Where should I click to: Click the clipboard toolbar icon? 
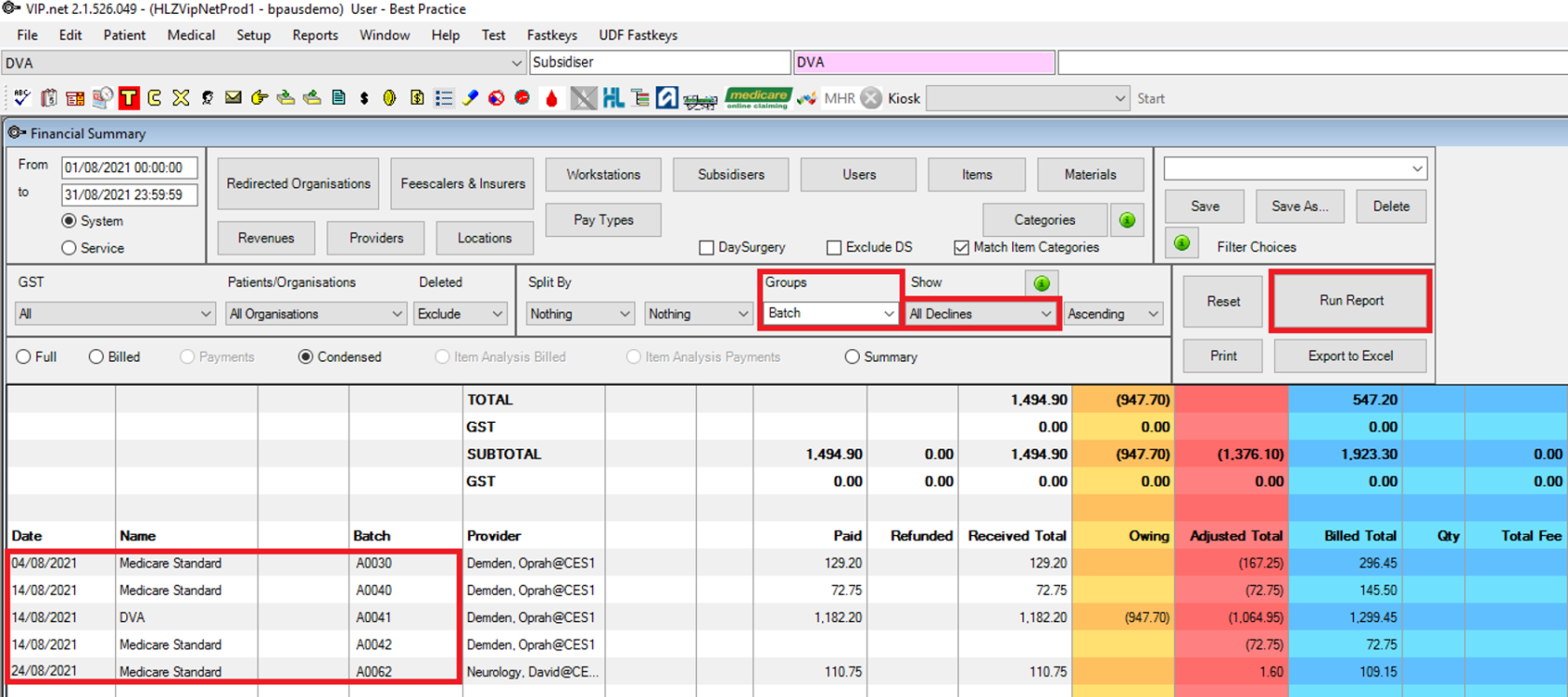pos(49,97)
